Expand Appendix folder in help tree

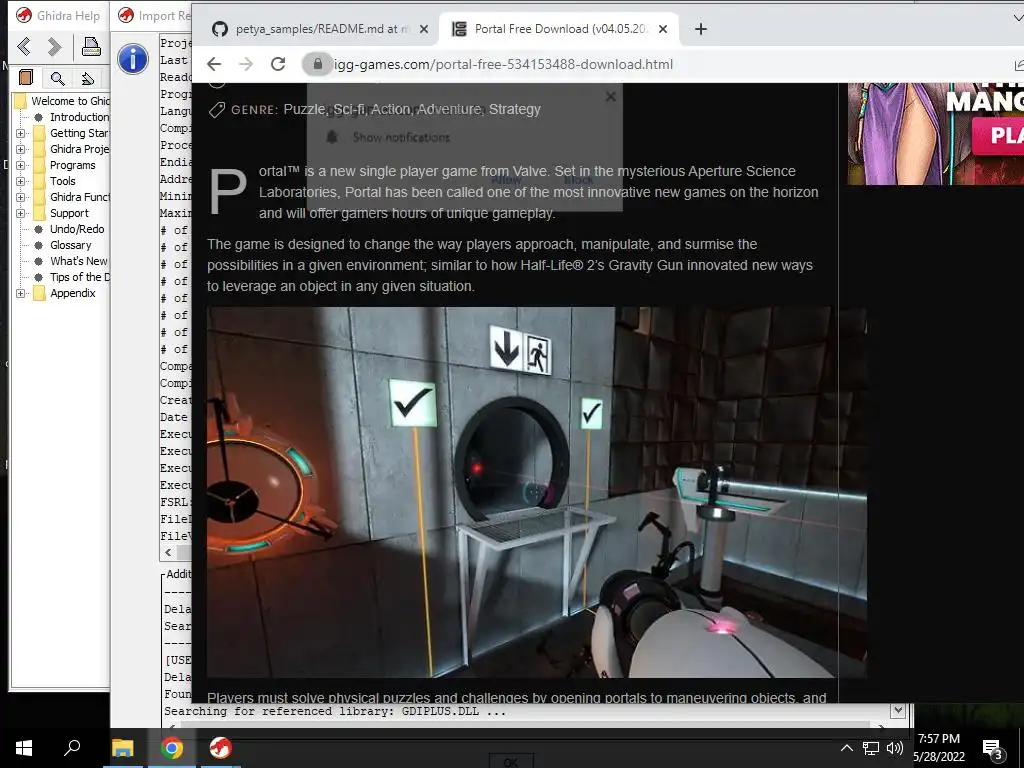(20, 293)
